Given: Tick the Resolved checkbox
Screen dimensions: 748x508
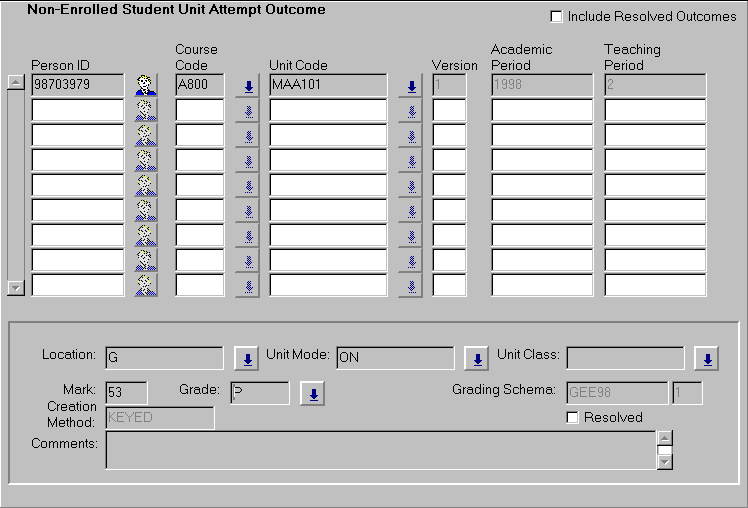Looking at the screenshot, I should (573, 418).
